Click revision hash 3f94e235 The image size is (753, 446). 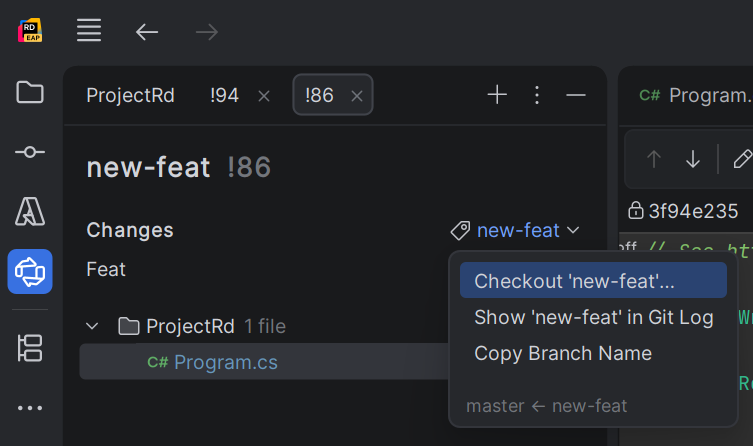693,211
